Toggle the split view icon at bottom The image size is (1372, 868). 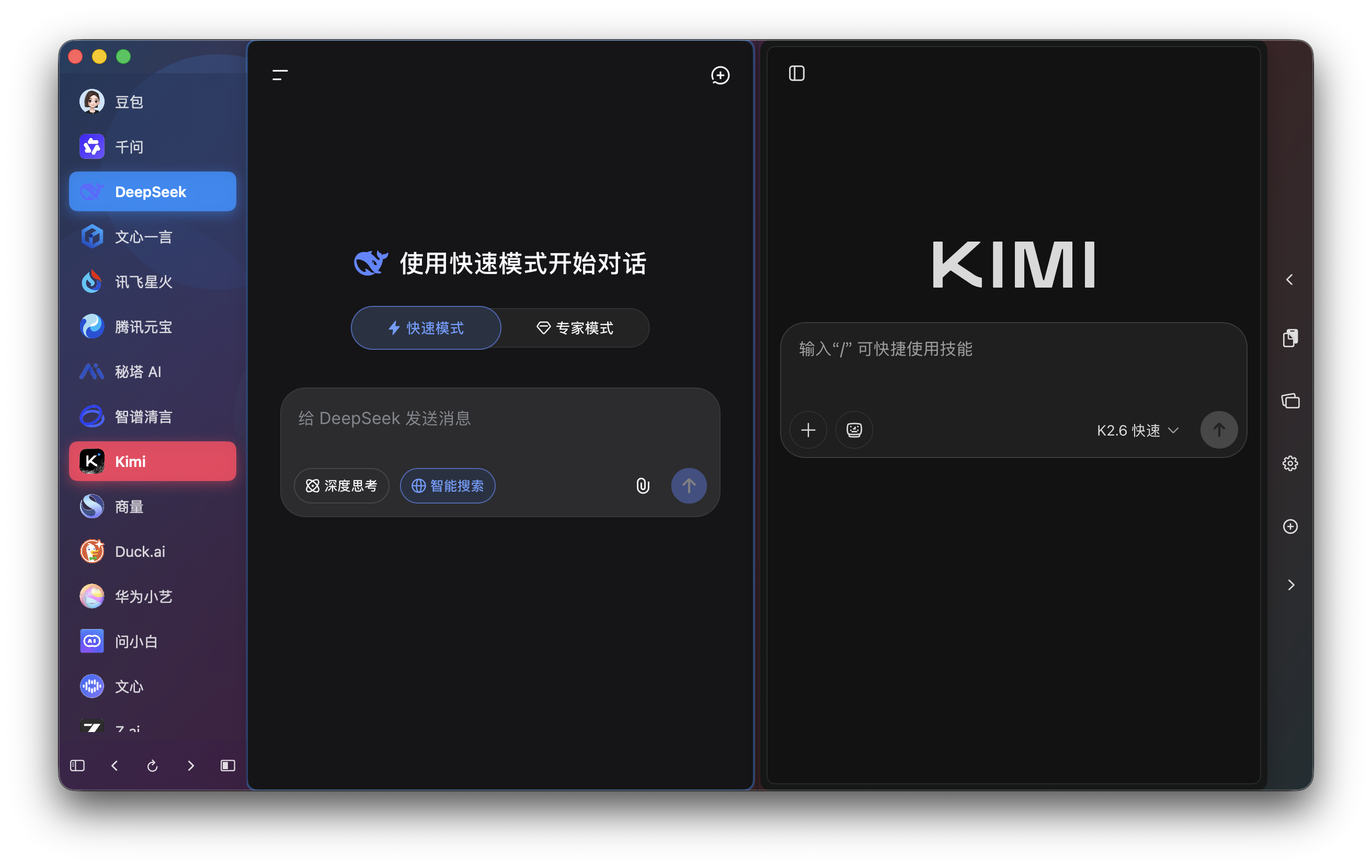[228, 766]
